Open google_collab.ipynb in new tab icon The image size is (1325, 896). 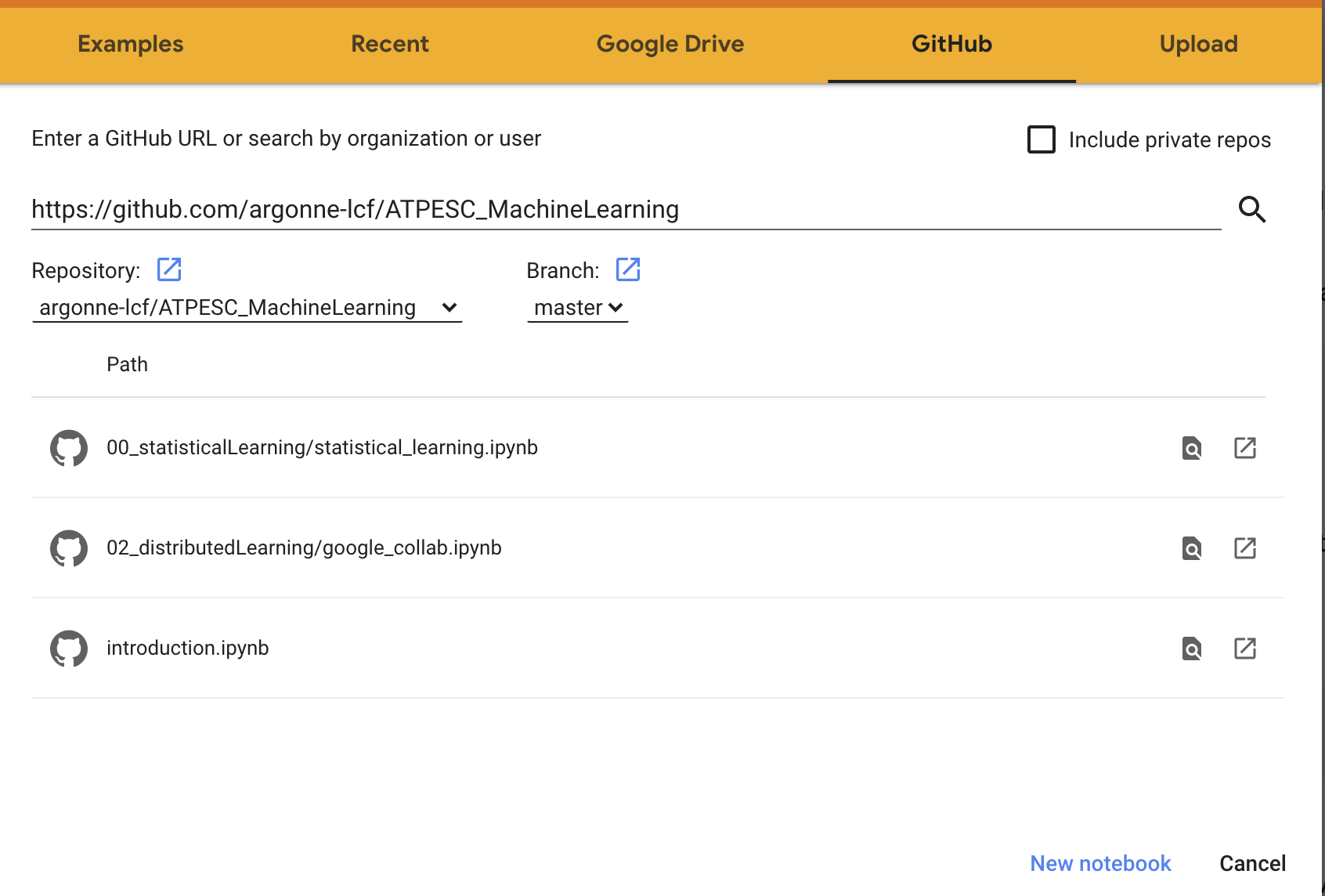1245,548
